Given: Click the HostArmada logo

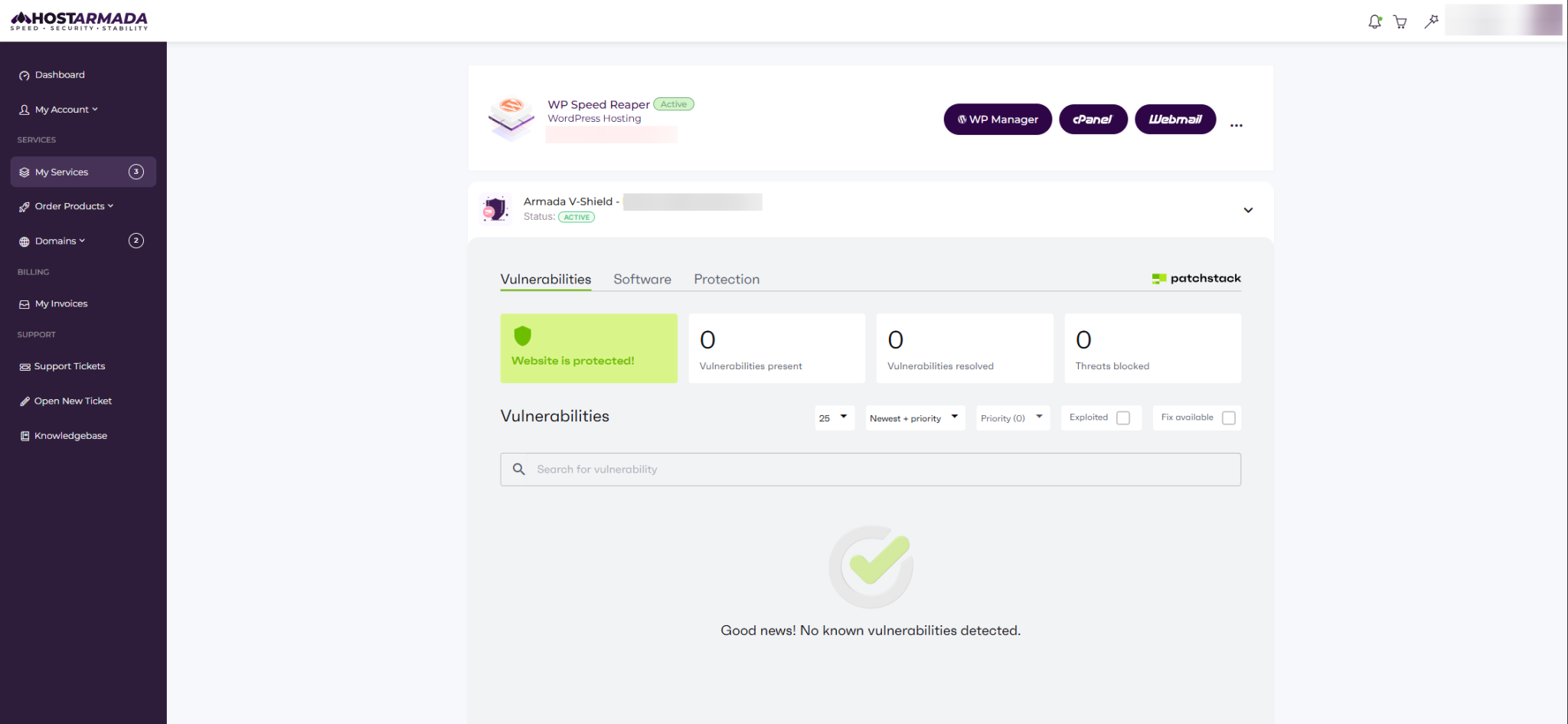Looking at the screenshot, I should coord(79,21).
